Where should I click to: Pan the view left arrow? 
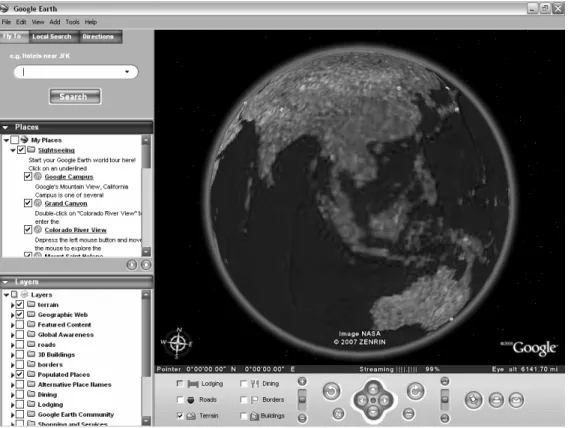tap(362, 400)
